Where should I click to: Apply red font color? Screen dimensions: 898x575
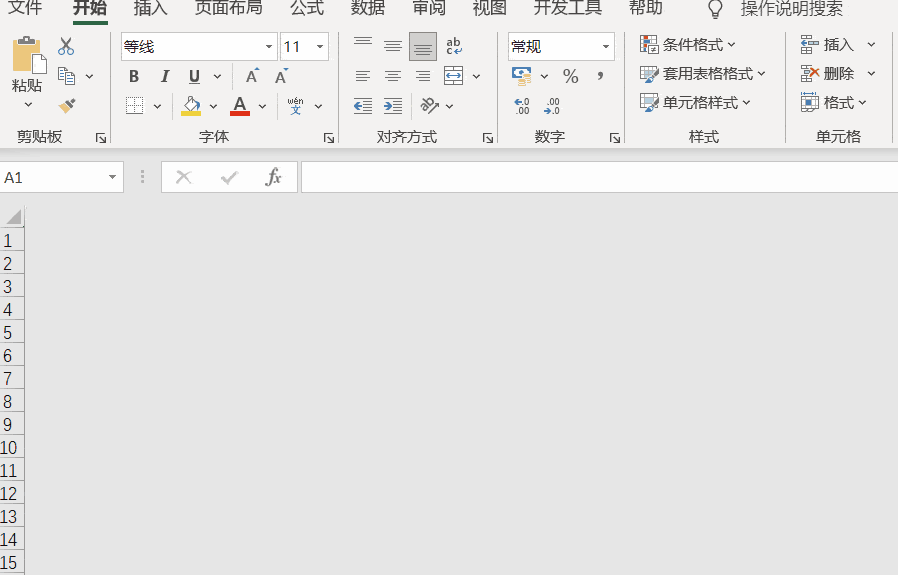[x=240, y=105]
